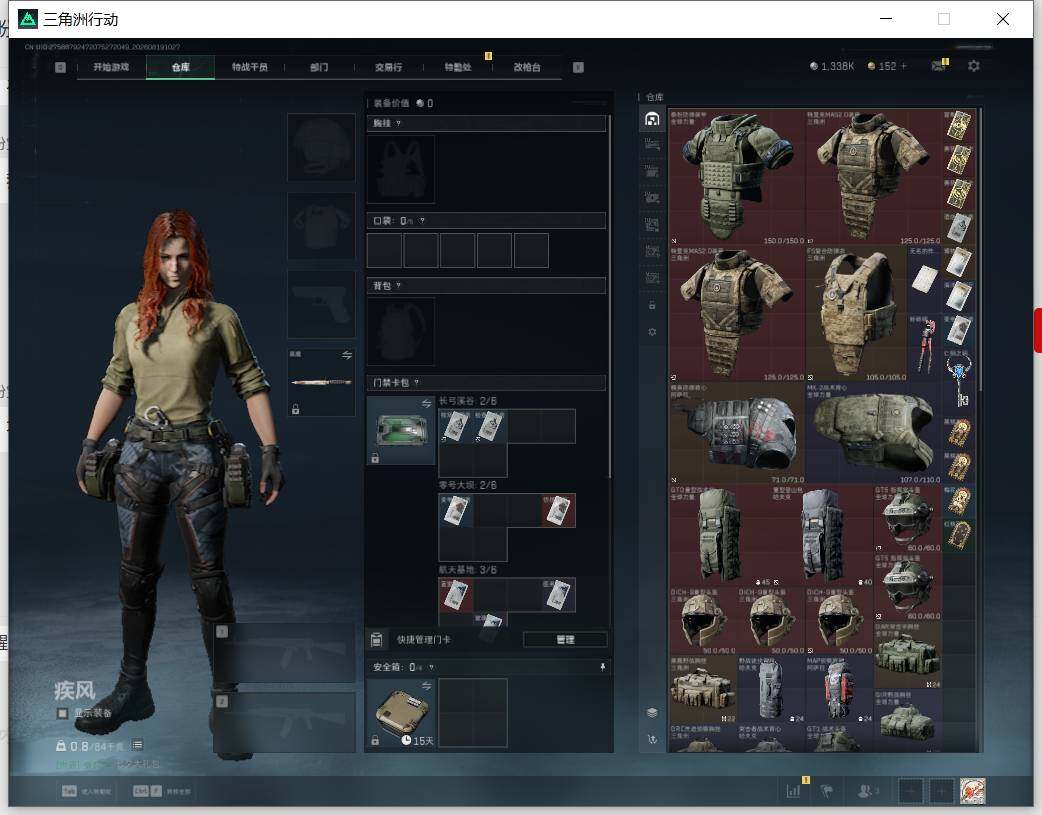
Task: Click the warehouse sidebar gear icon
Action: click(x=652, y=332)
